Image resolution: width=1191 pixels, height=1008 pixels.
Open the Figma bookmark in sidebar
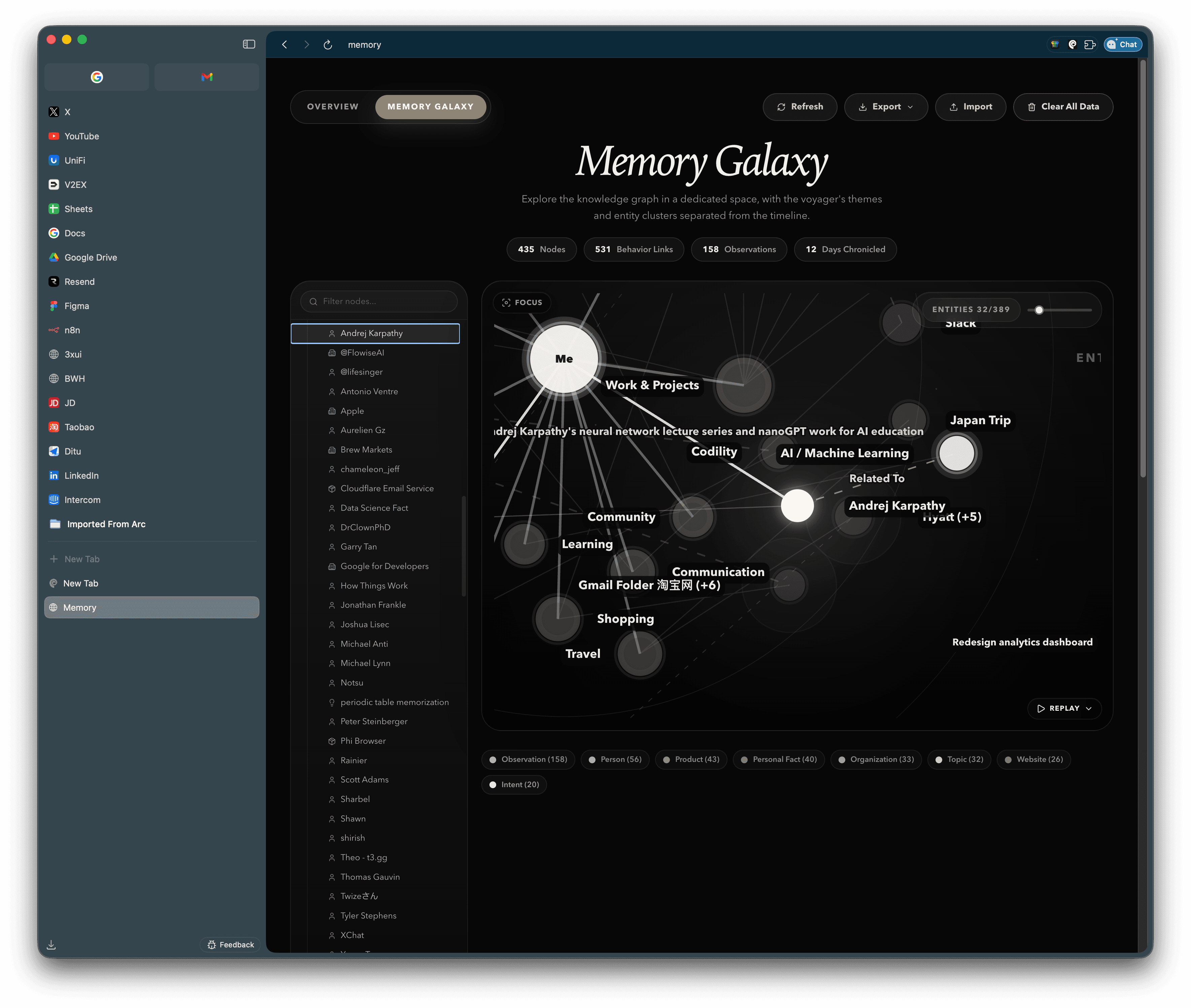pyautogui.click(x=76, y=306)
